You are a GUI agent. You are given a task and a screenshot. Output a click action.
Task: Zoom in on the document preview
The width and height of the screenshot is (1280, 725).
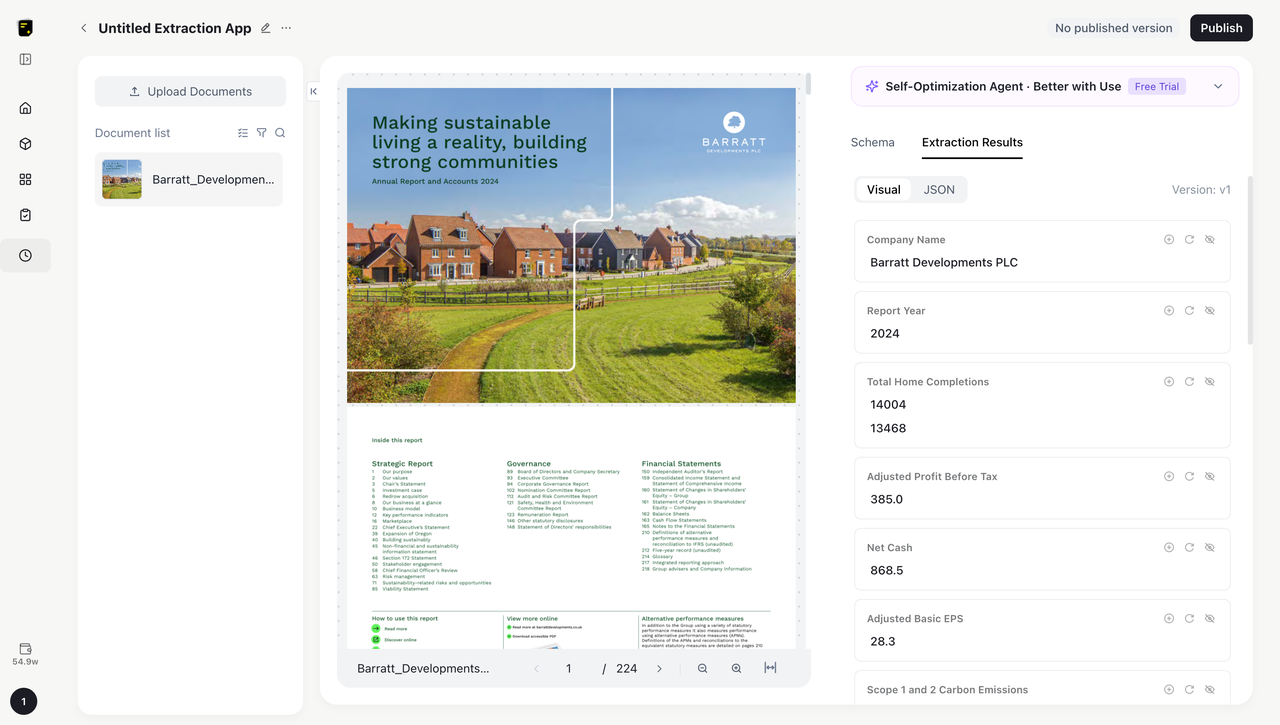tap(737, 668)
